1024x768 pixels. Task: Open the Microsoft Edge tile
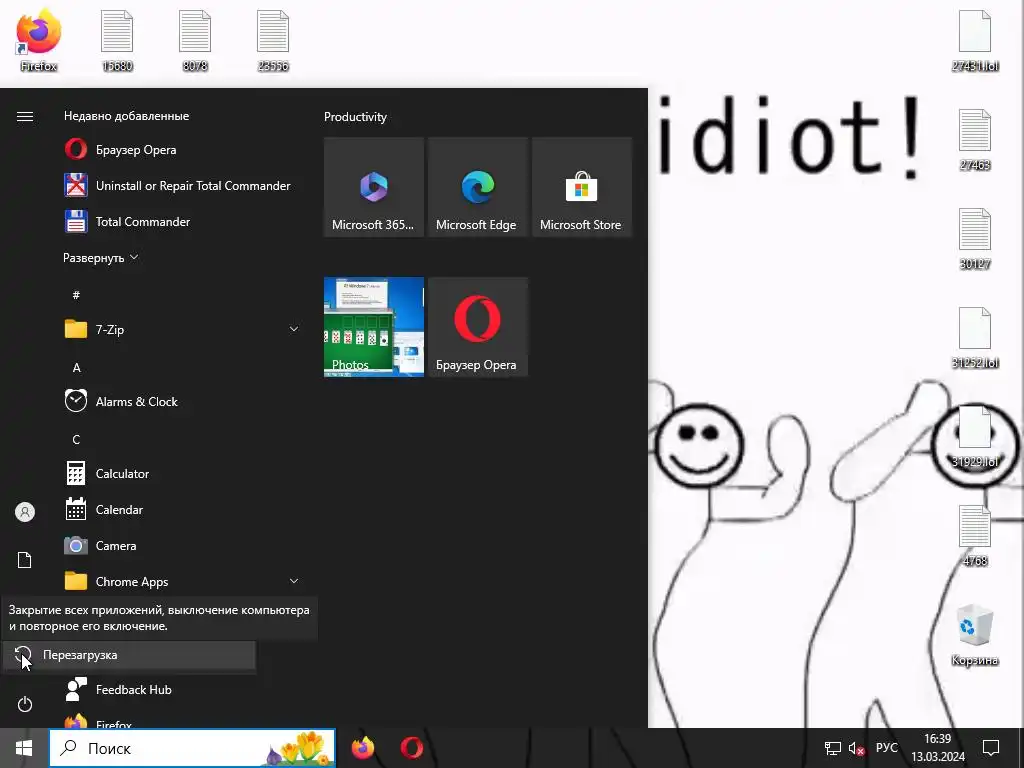[x=477, y=187]
